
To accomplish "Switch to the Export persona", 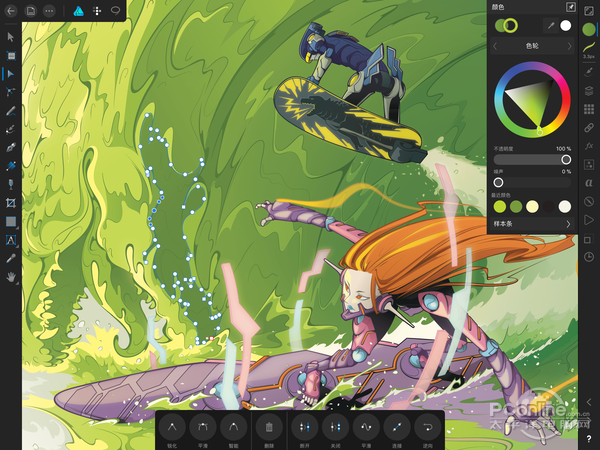I will pos(115,11).
